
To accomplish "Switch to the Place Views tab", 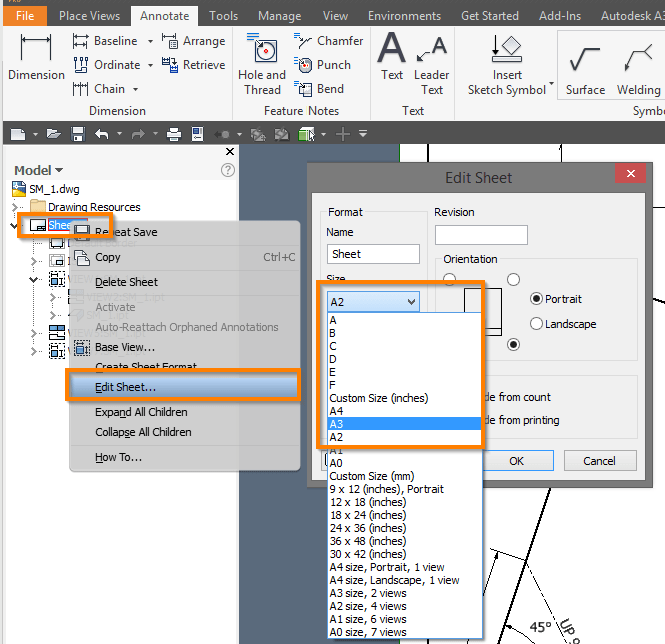I will 89,16.
